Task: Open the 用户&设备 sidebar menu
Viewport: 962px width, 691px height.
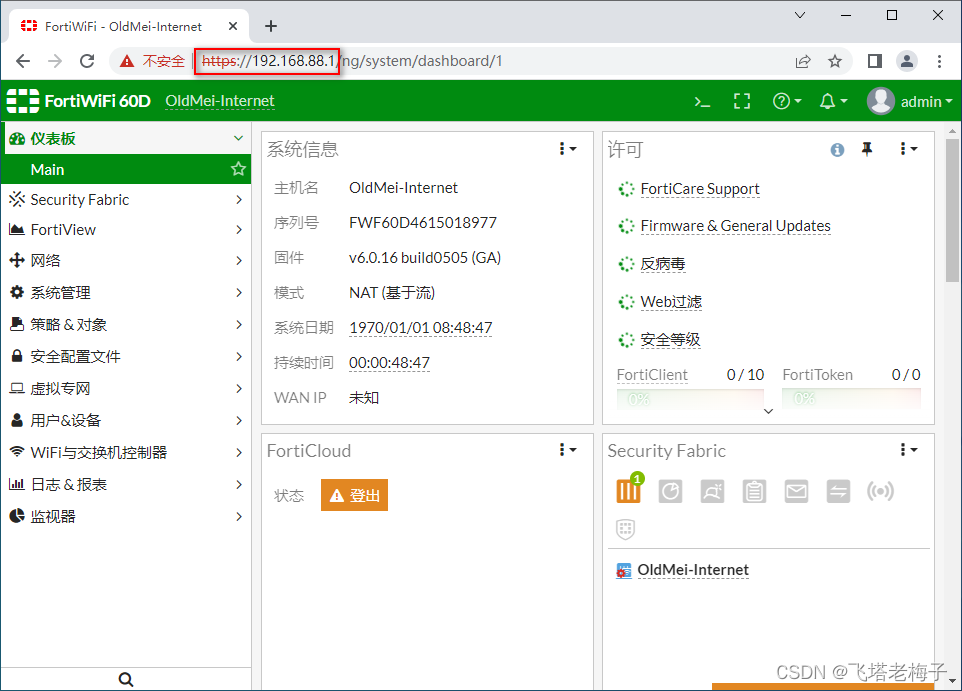Action: pos(126,420)
